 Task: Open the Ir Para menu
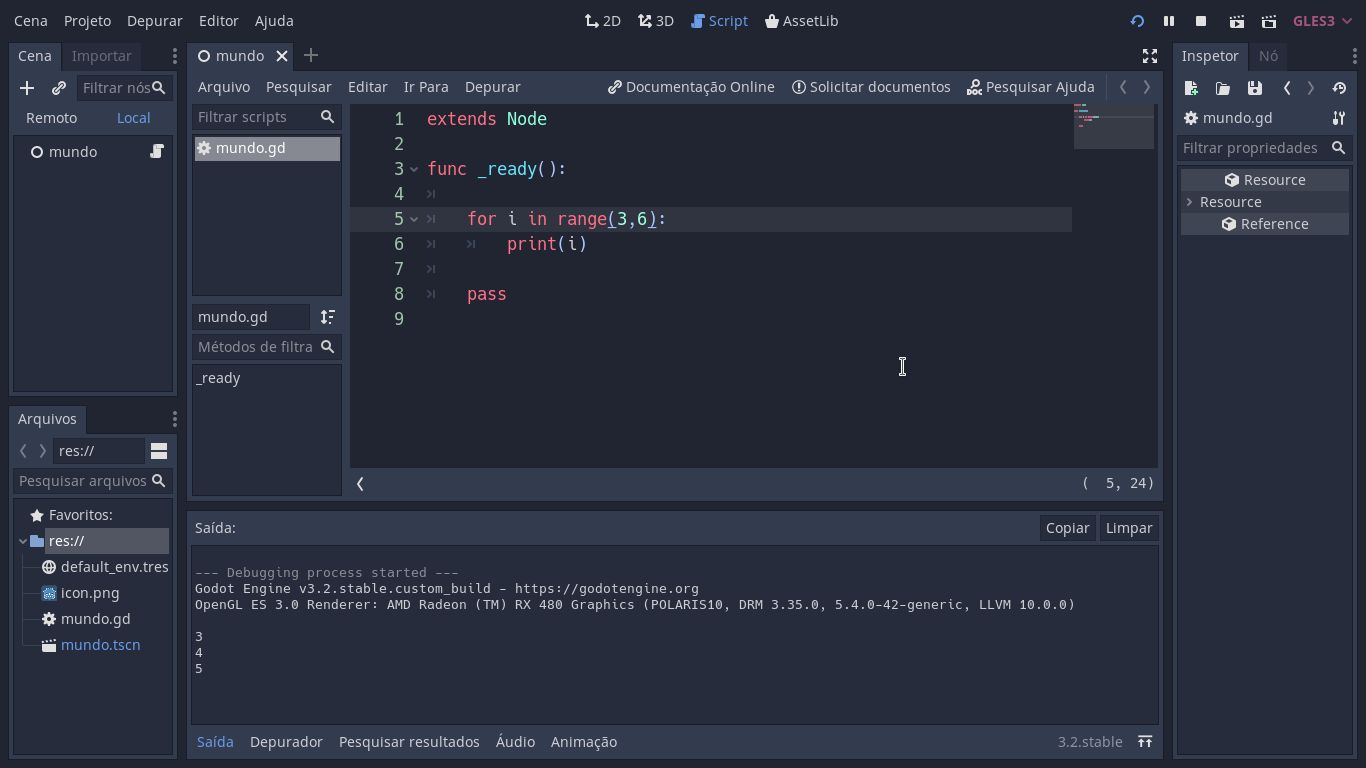[426, 87]
